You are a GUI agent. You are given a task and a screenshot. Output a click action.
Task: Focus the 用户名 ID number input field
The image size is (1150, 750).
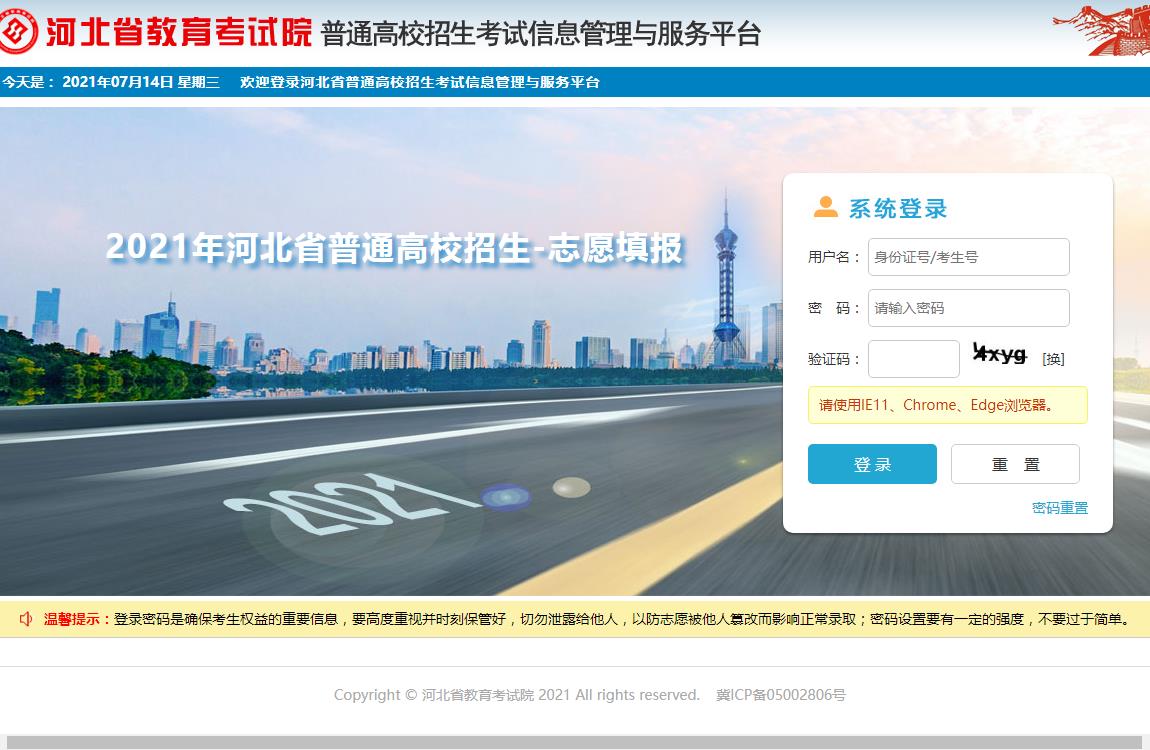968,257
